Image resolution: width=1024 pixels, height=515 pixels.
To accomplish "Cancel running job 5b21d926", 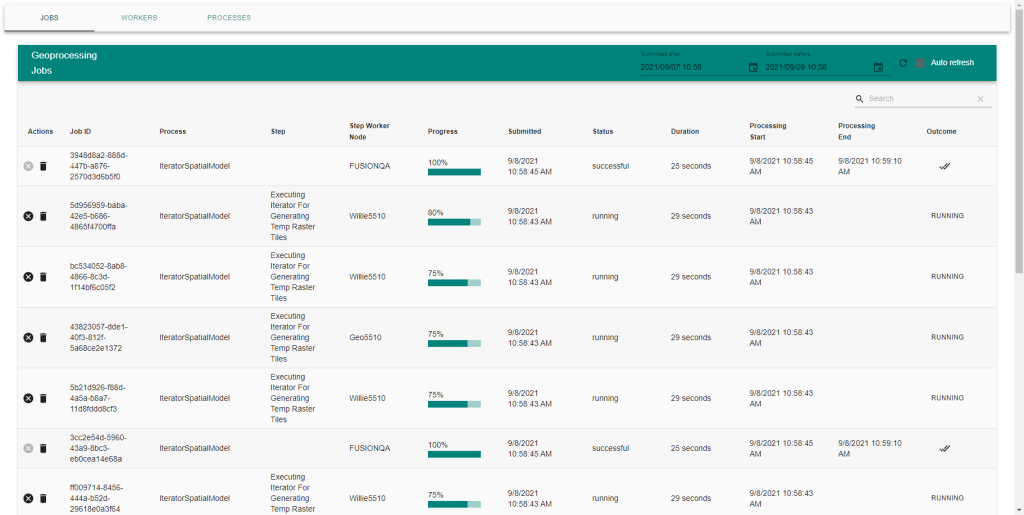I will (28, 398).
